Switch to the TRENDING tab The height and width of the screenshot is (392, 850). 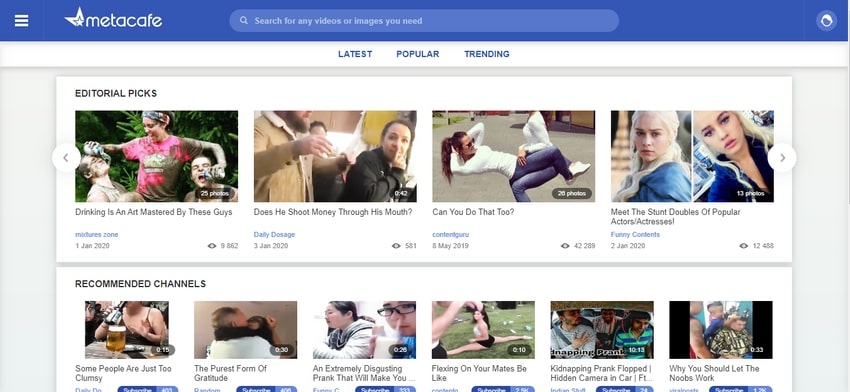pyautogui.click(x=487, y=54)
